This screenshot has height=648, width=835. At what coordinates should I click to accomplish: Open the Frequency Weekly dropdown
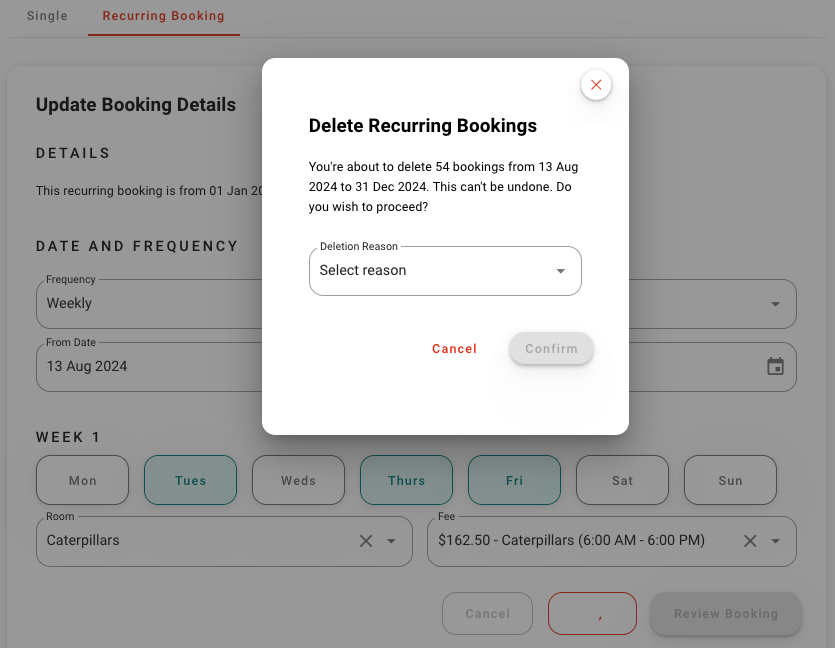pos(150,304)
